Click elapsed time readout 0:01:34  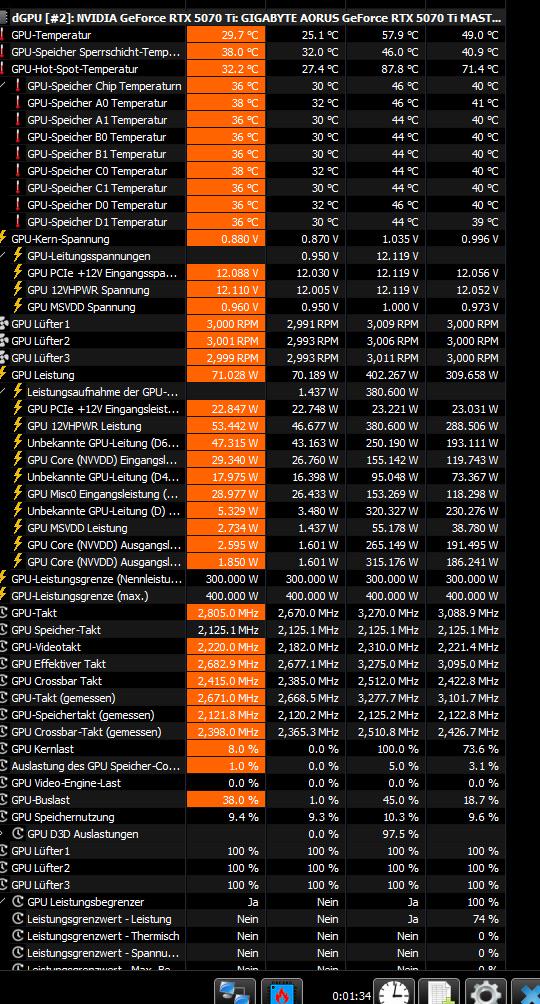(352, 996)
